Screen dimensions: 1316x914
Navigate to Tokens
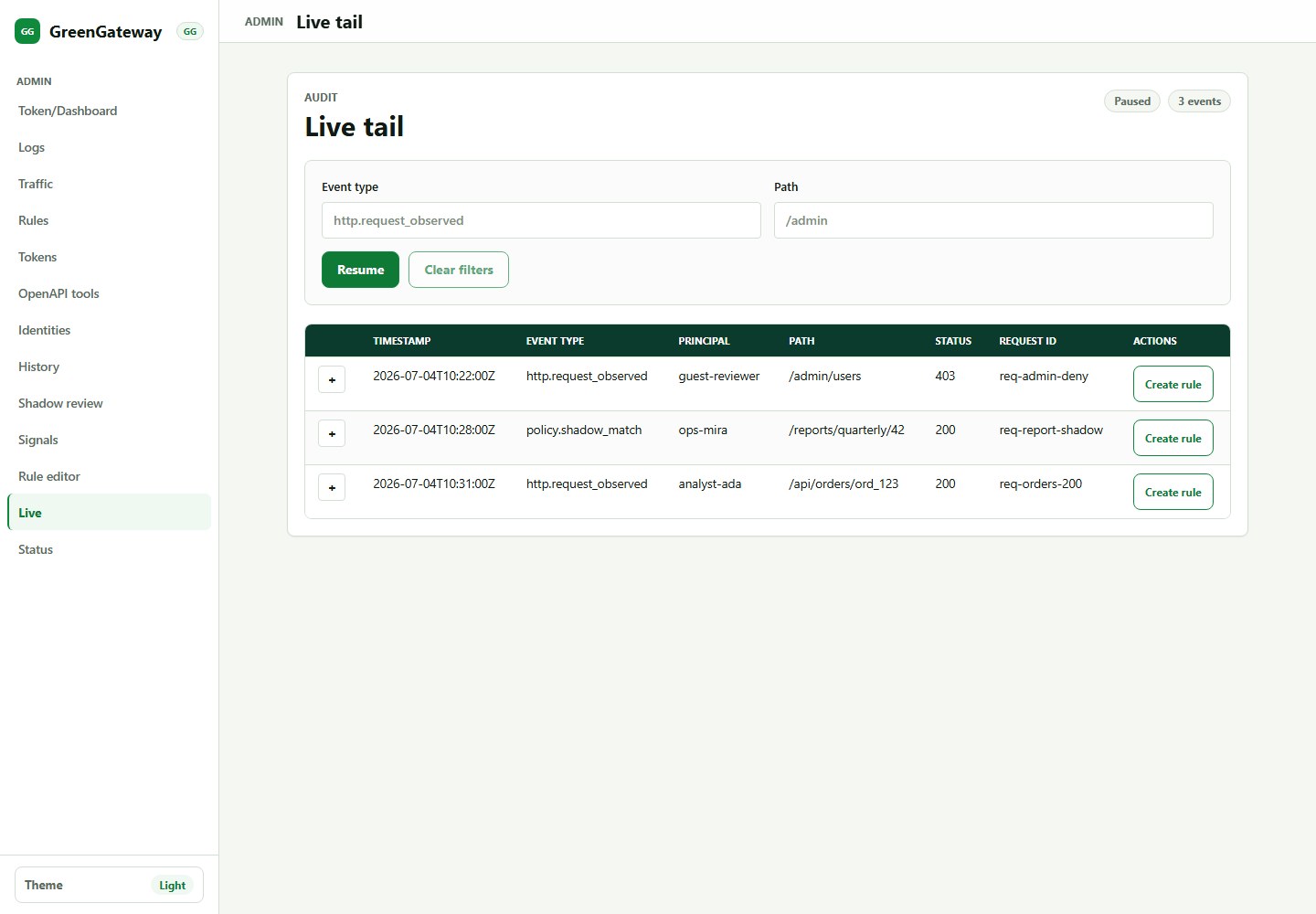[109, 257]
